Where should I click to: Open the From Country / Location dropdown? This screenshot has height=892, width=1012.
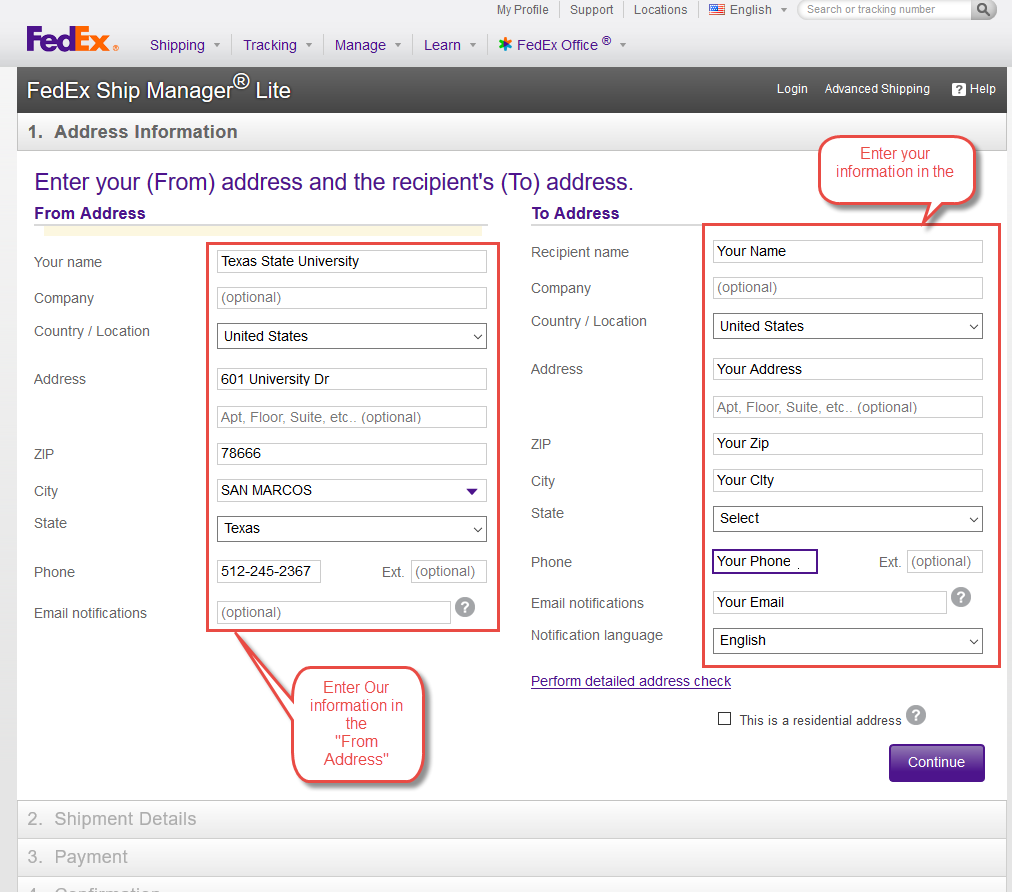[x=351, y=336]
